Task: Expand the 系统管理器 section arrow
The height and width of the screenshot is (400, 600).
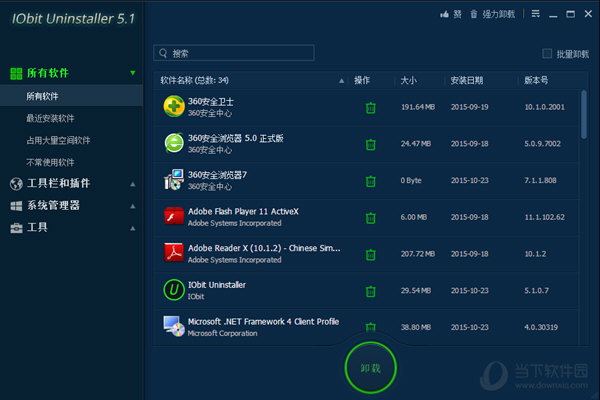Action: pos(133,206)
